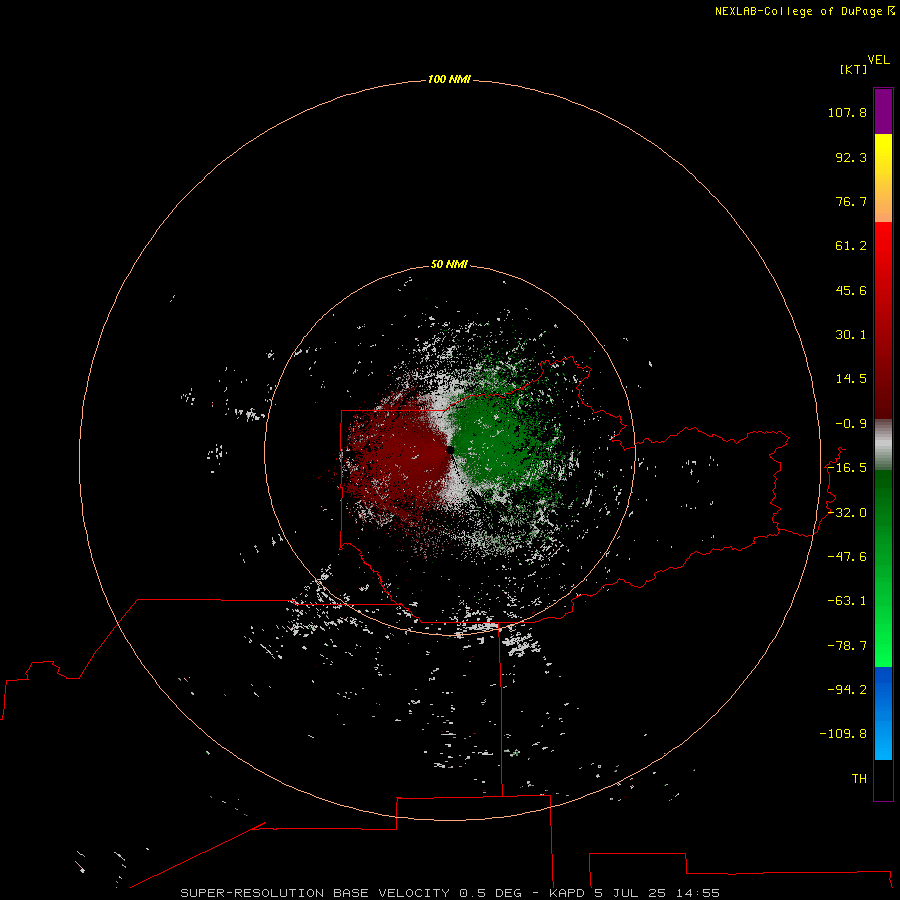Click the -47.6 legend value
The height and width of the screenshot is (900, 900).
pyautogui.click(x=847, y=557)
